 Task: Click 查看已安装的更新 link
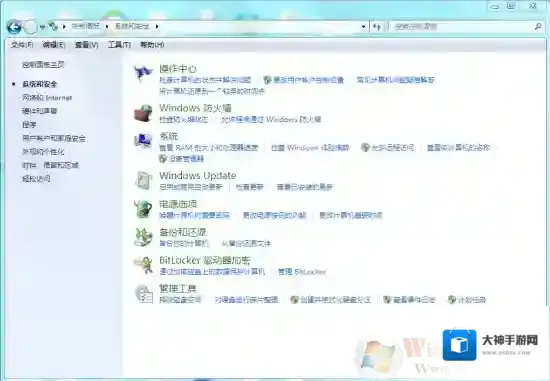point(305,187)
